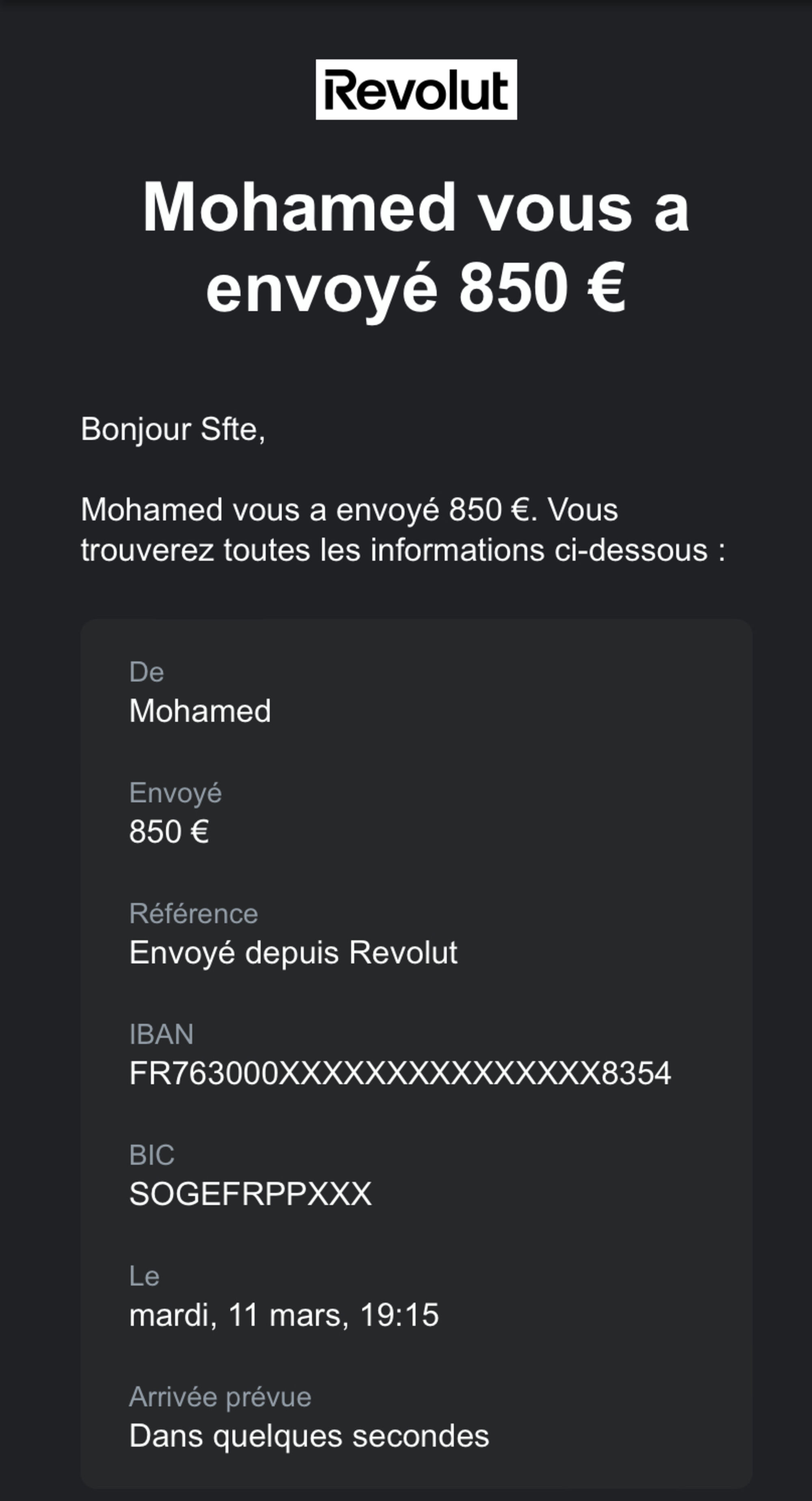
Task: Click the "Bonjour Sfte," greeting line
Action: (x=173, y=429)
